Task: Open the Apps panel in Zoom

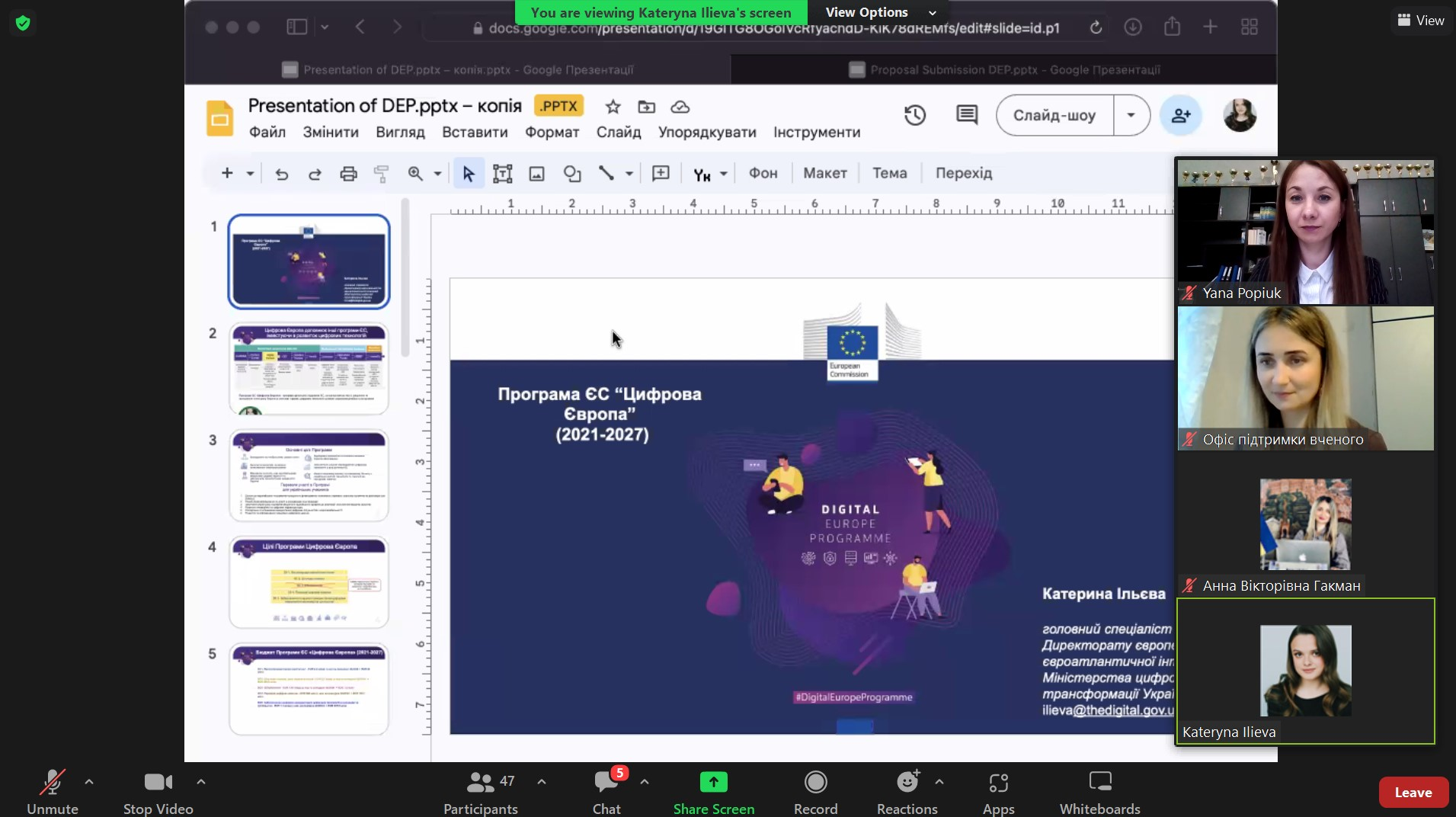Action: click(998, 793)
